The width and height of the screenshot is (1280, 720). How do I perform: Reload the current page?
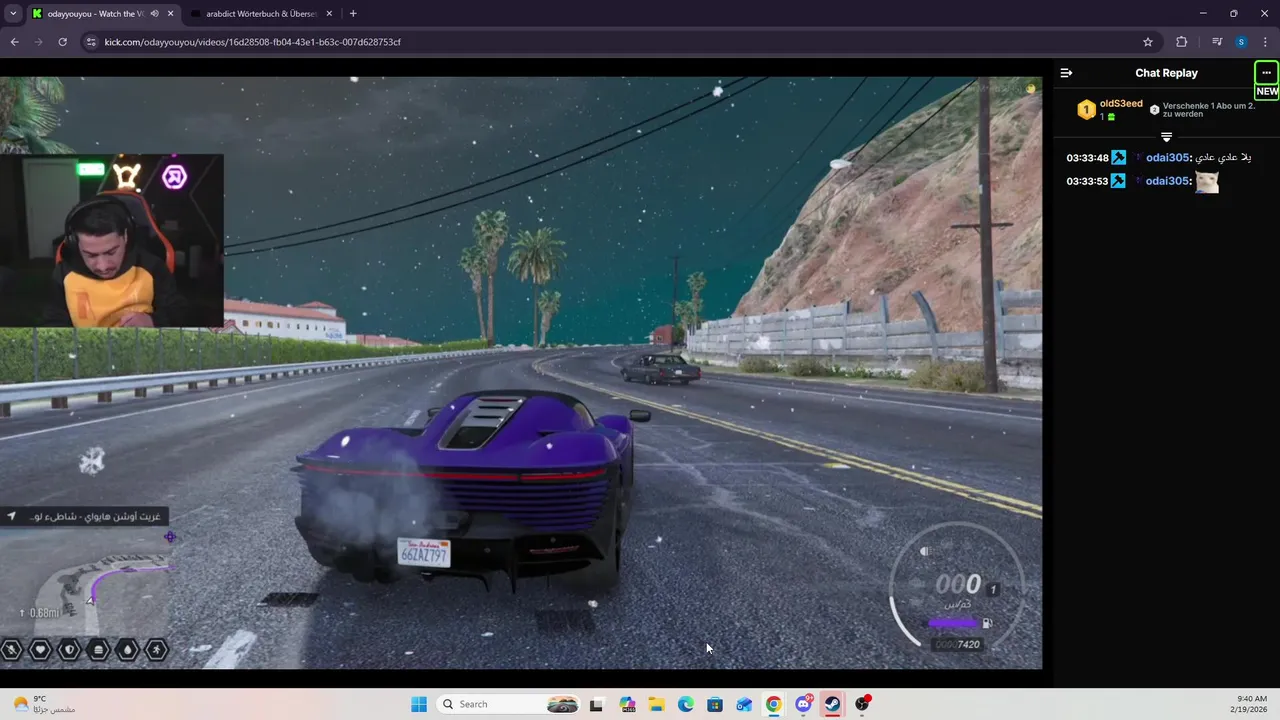62,42
